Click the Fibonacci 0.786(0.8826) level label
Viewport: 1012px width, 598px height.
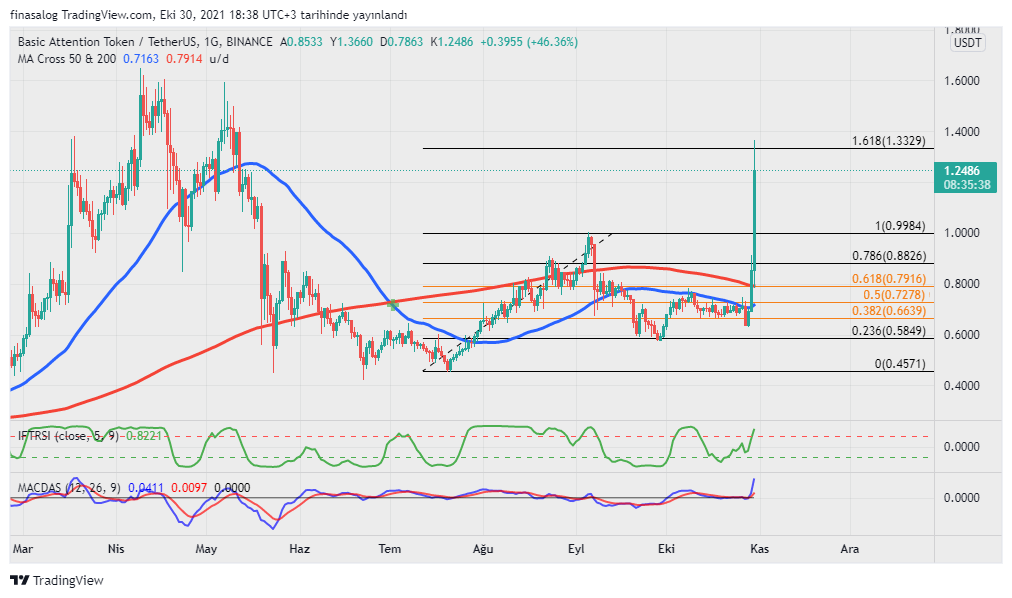pos(889,256)
